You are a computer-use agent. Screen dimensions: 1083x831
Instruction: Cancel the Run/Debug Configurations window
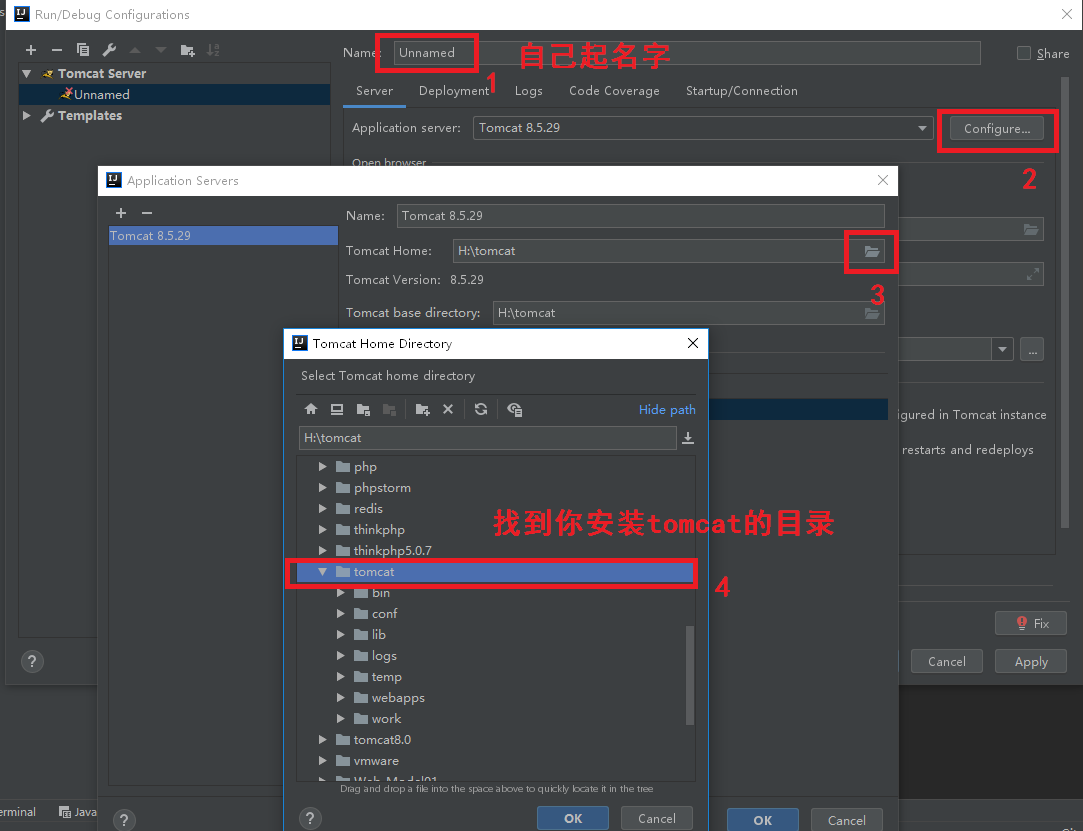(946, 662)
